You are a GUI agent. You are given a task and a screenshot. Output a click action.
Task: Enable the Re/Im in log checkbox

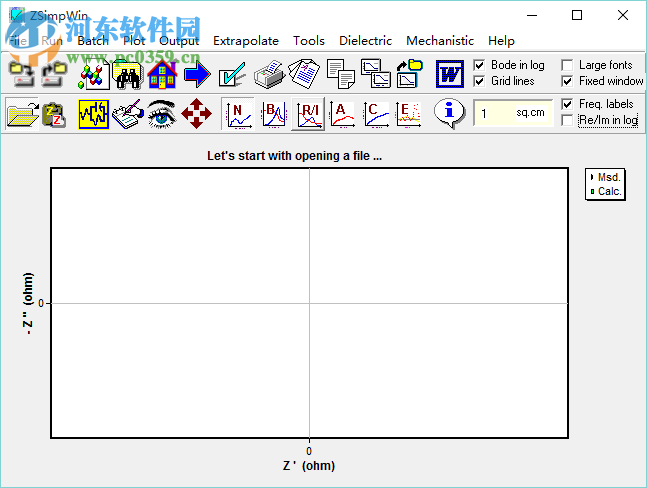tap(567, 120)
